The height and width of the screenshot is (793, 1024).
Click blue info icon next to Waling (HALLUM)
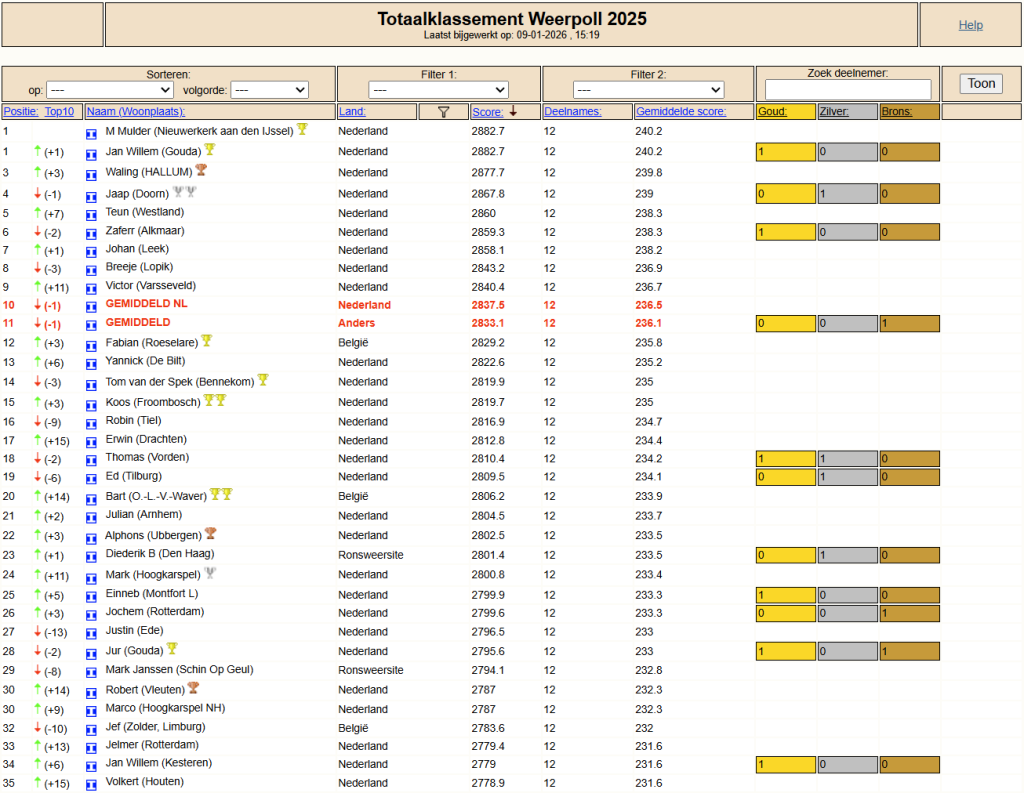click(x=91, y=175)
